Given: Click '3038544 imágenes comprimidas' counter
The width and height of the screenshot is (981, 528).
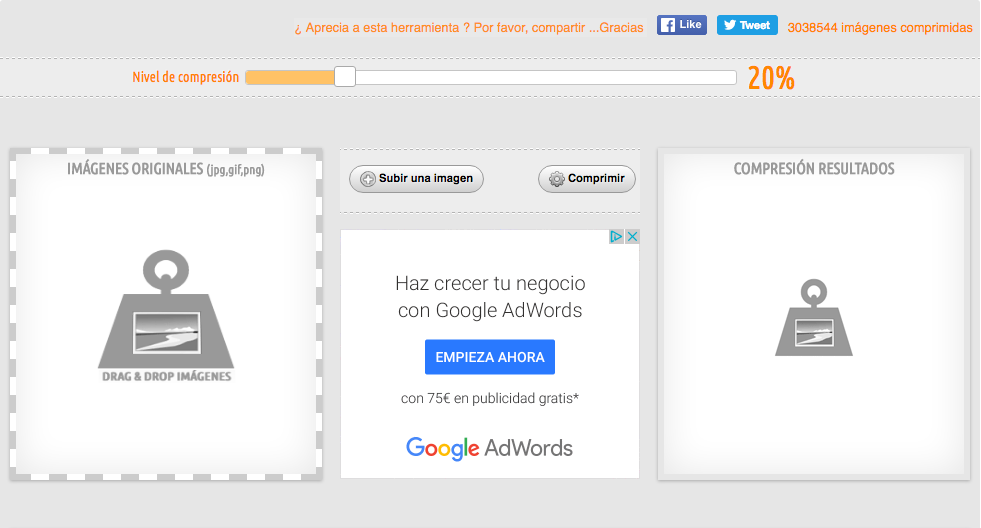Looking at the screenshot, I should click(880, 28).
